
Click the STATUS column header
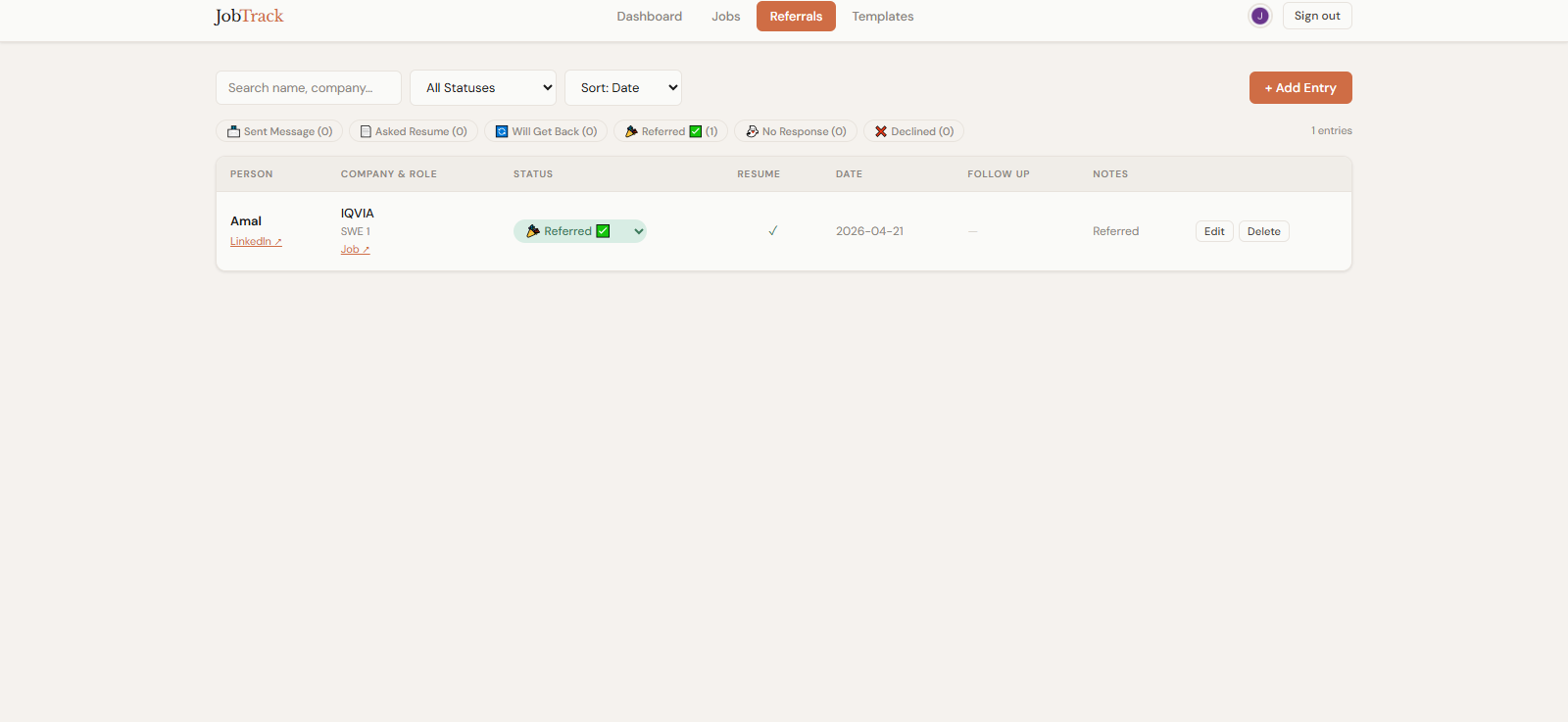click(x=533, y=174)
